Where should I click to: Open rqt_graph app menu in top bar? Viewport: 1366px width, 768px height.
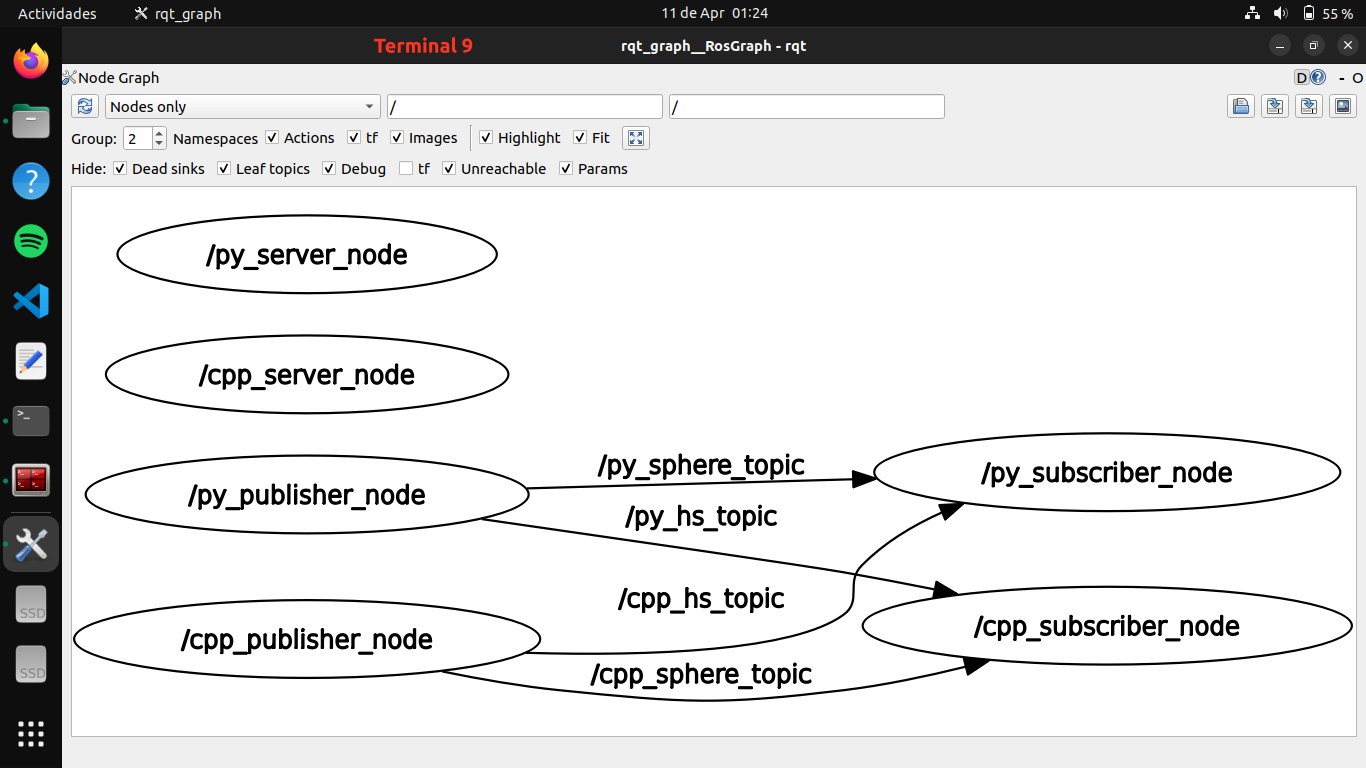click(178, 14)
